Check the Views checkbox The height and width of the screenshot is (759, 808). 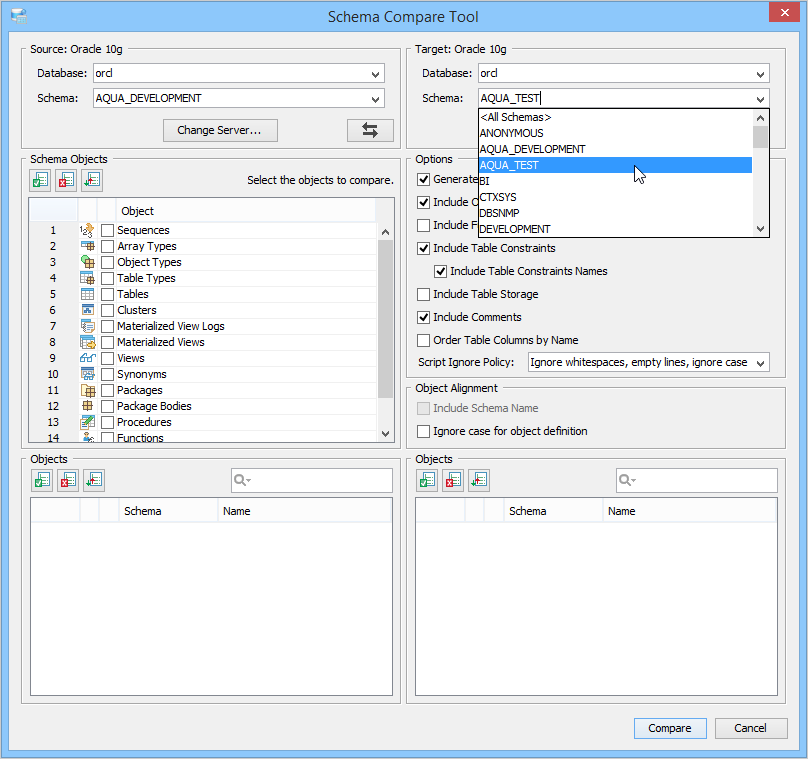pyautogui.click(x=107, y=358)
